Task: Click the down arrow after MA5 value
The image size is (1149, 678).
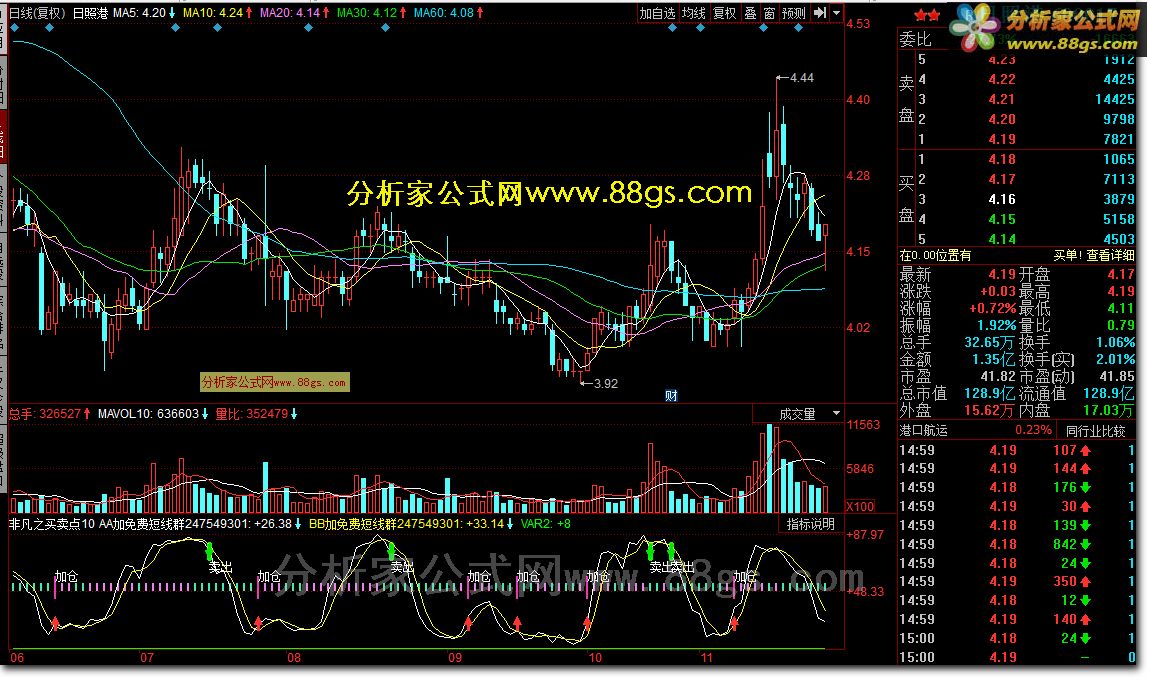Action: 172,13
